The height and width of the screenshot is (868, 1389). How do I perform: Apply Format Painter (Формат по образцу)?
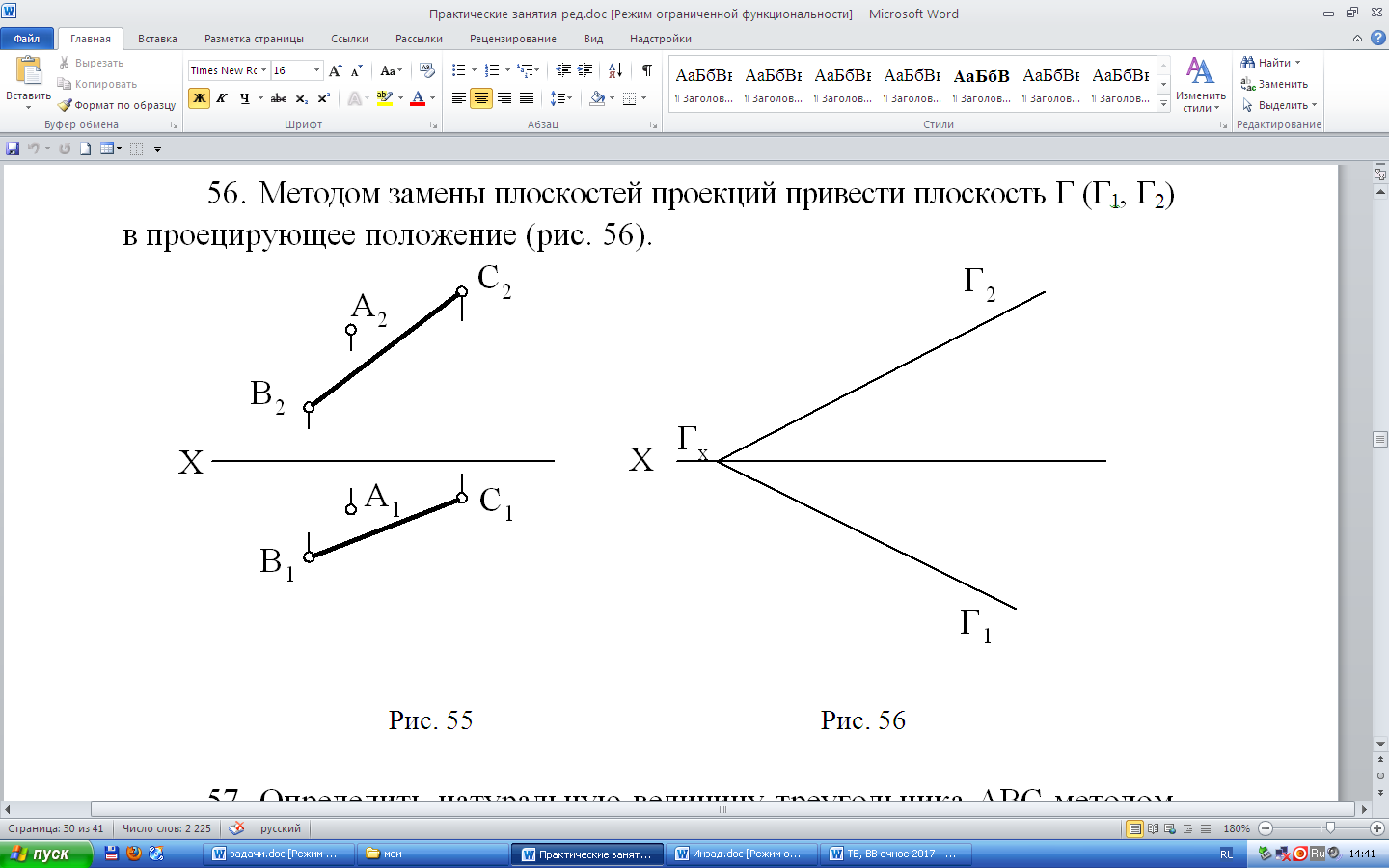(x=117, y=105)
